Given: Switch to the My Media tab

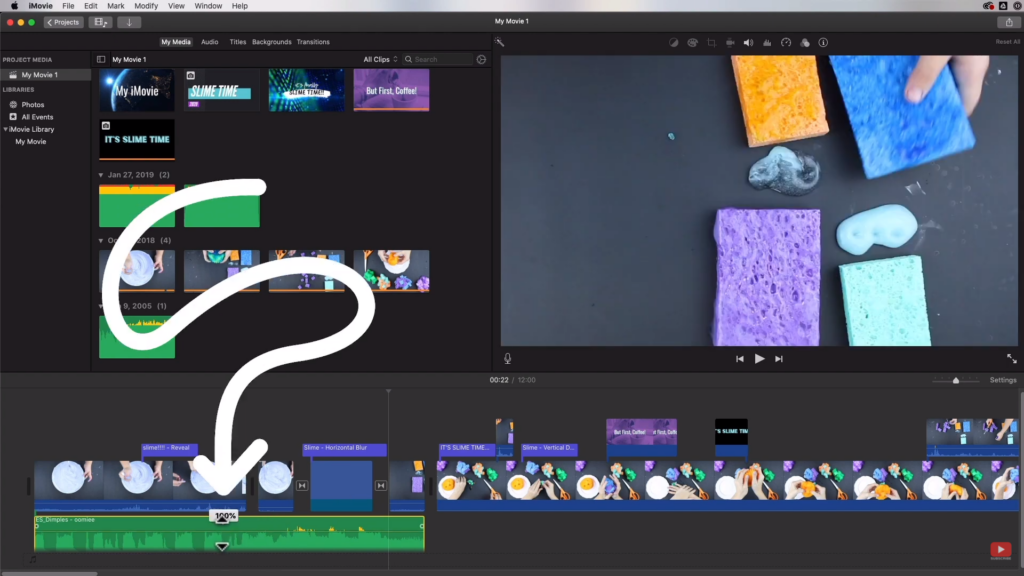Looking at the screenshot, I should click(176, 42).
